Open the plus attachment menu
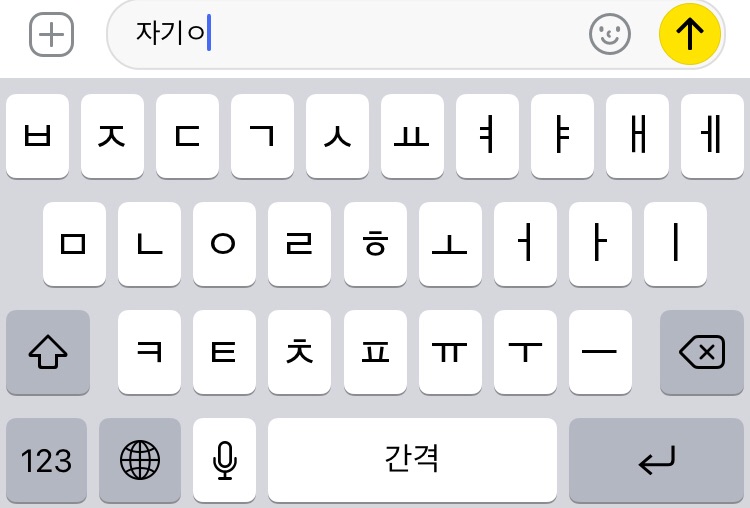The image size is (750, 508). coord(51,34)
